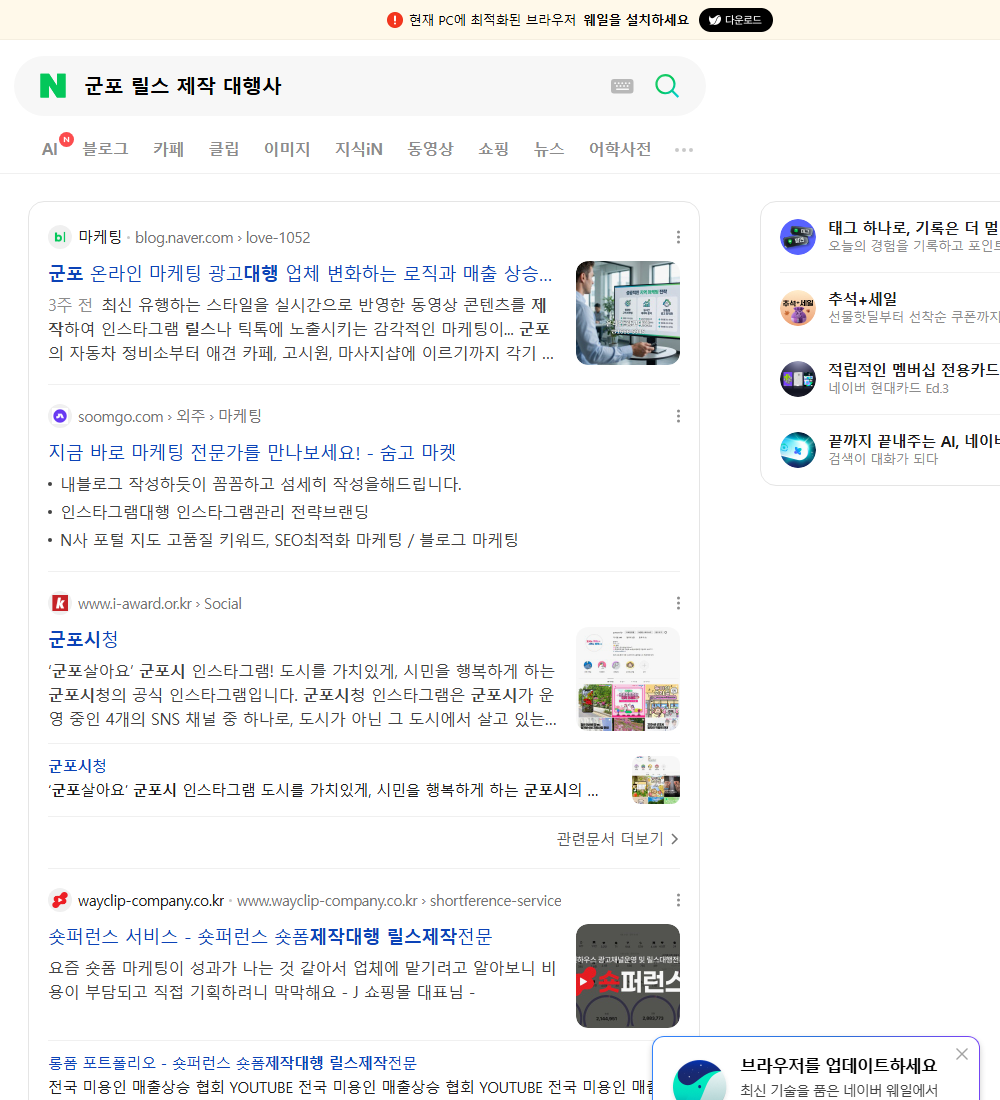1000x1100 pixels.
Task: Switch to the AI search tab
Action: [49, 149]
